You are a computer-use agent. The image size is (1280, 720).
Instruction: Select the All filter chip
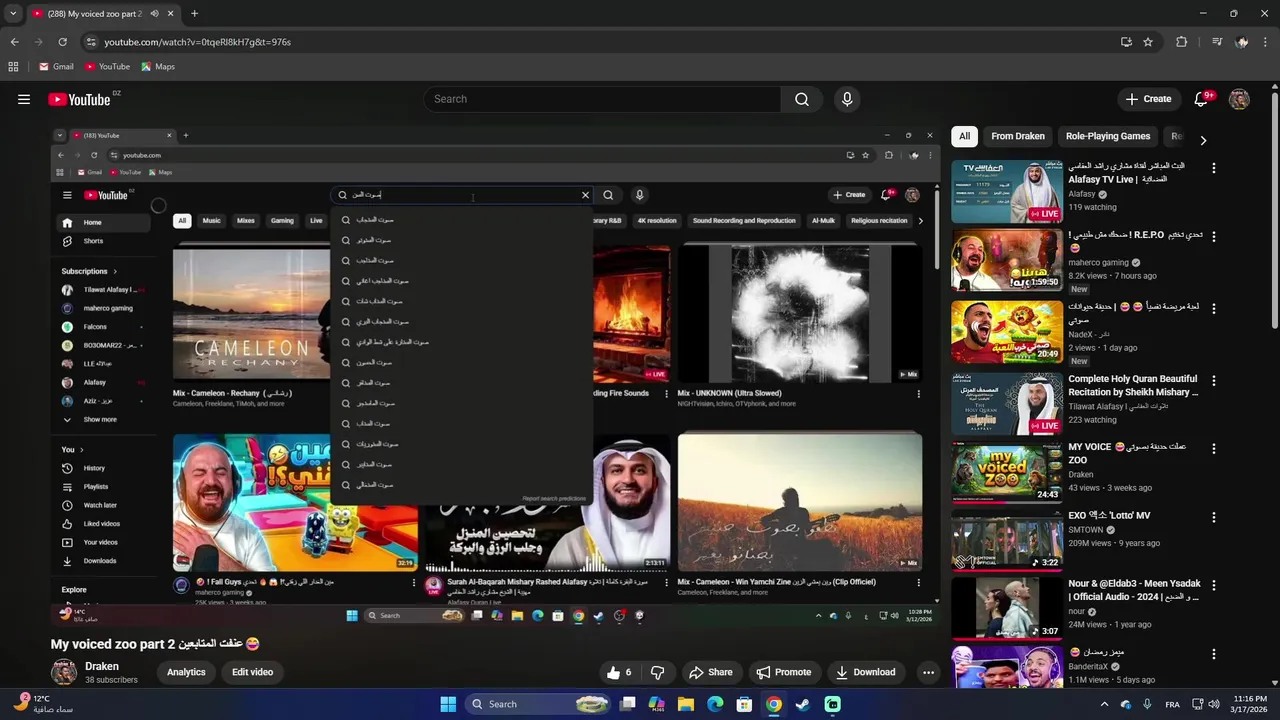[964, 136]
